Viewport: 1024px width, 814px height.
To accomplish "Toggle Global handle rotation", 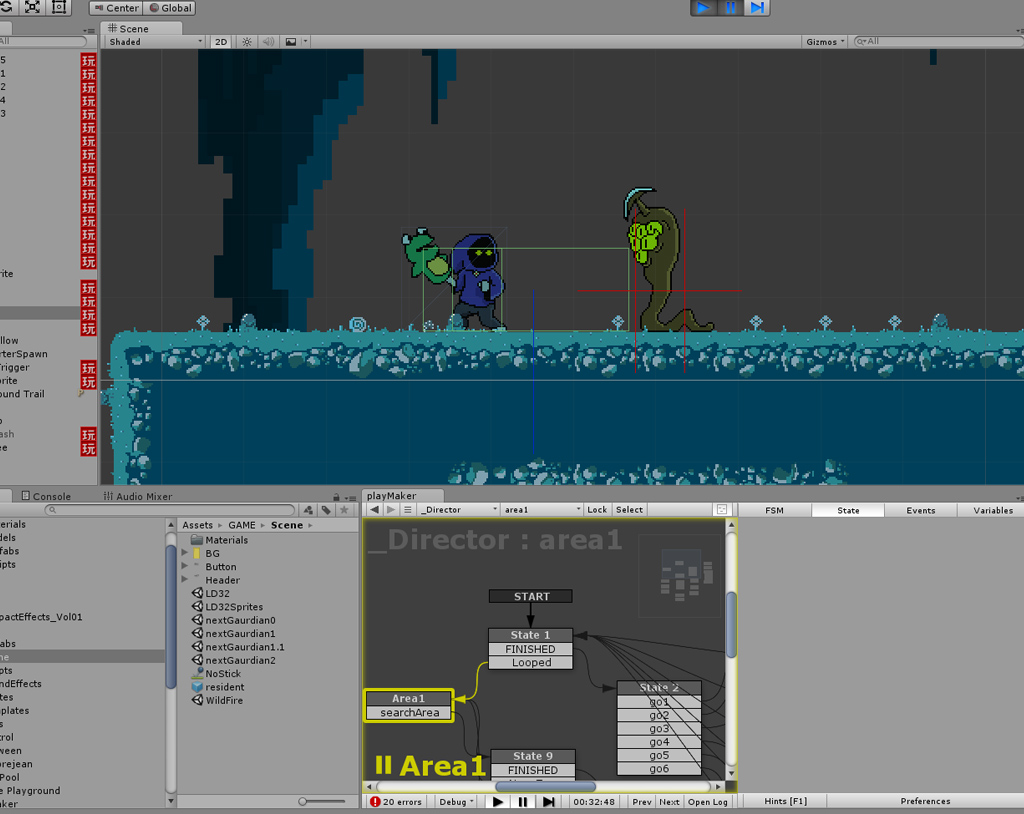I will [170, 8].
